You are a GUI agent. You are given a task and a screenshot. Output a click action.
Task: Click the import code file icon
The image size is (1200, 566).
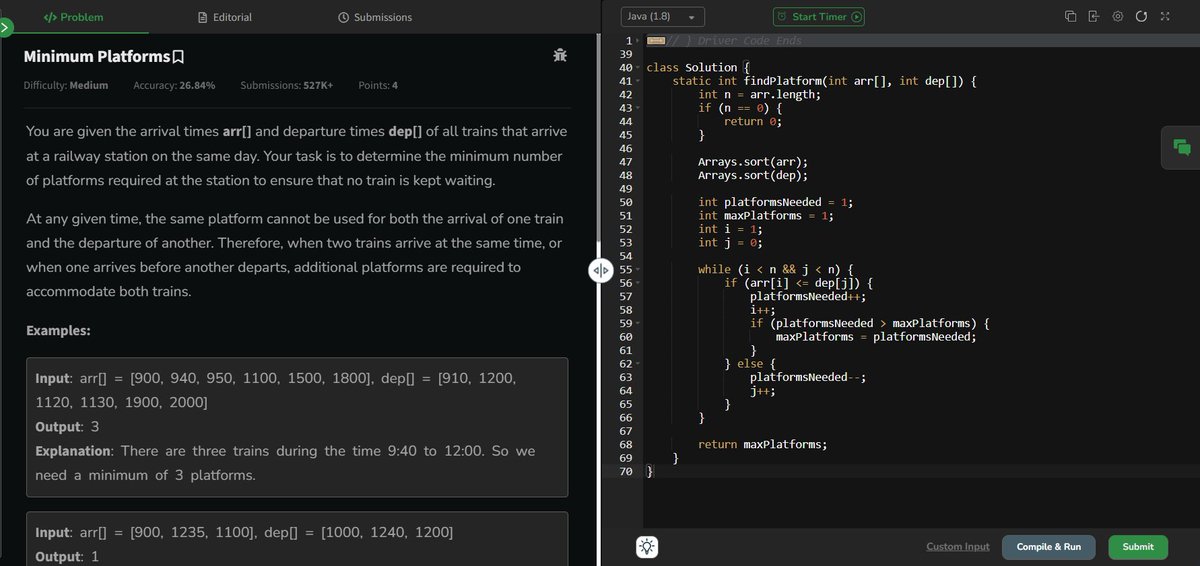pyautogui.click(x=1094, y=17)
